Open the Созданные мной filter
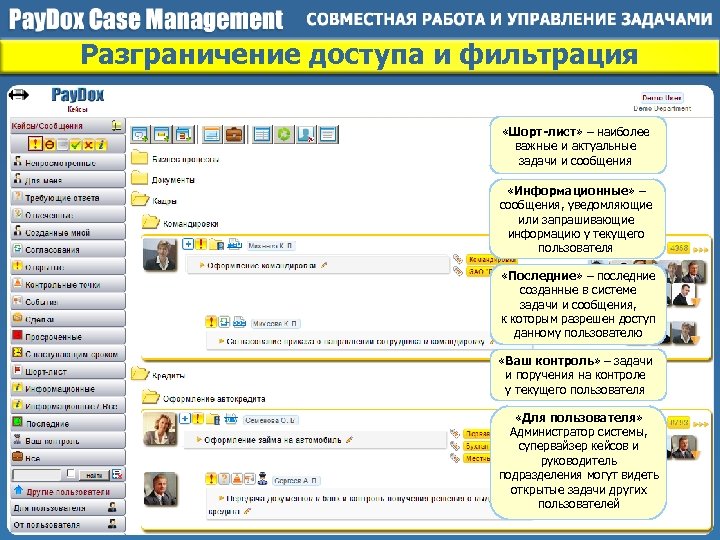Viewport: 720px width, 540px height. click(x=68, y=232)
